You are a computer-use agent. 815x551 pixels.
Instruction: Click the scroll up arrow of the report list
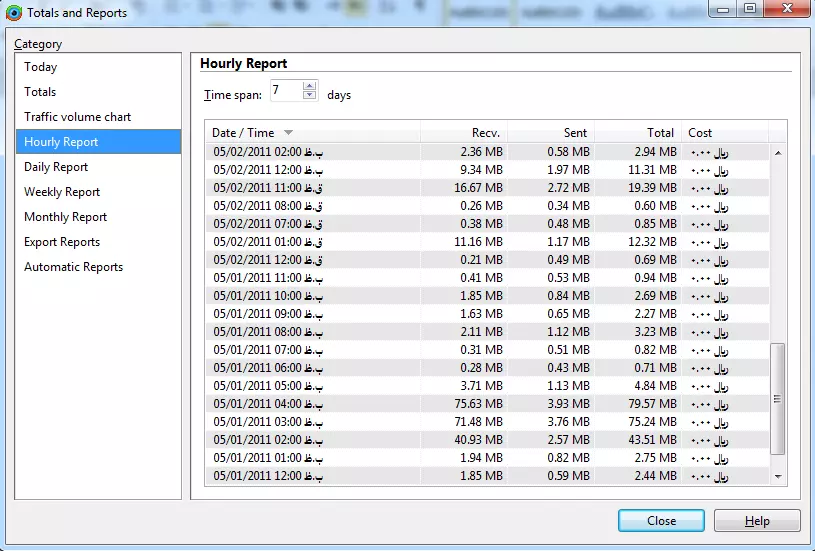pos(778,152)
